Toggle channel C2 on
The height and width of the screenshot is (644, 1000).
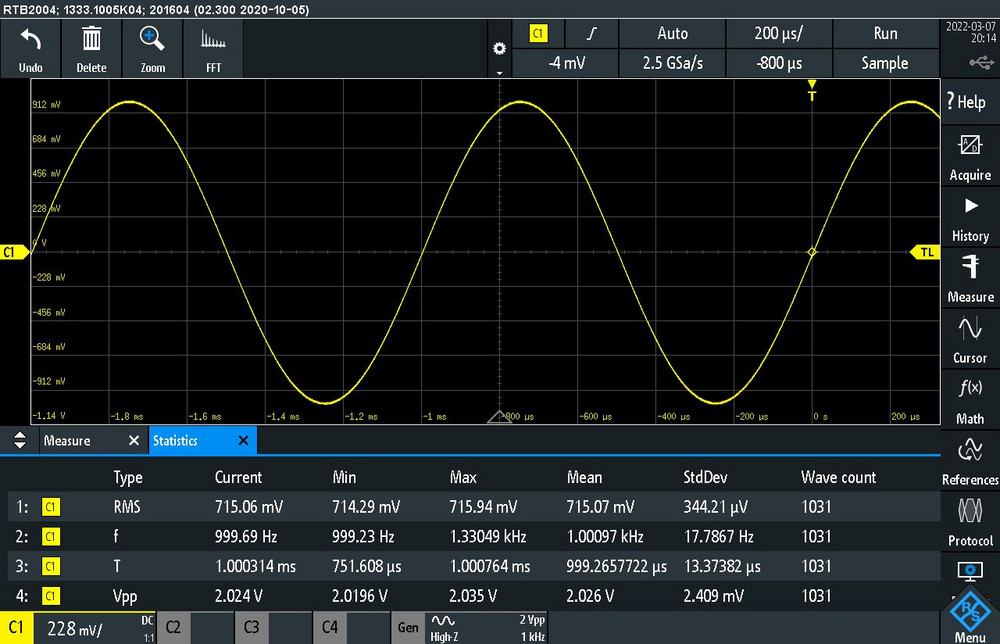(173, 627)
